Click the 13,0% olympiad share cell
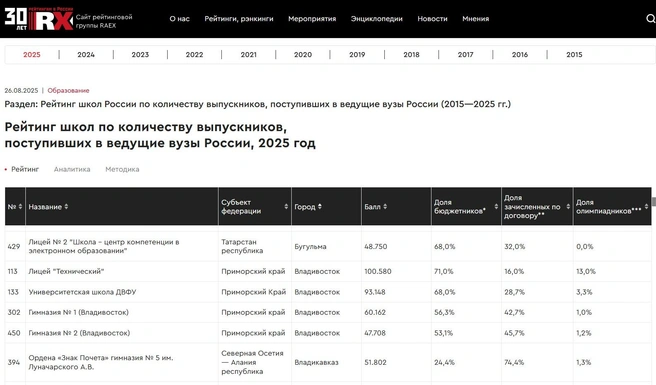The width and height of the screenshot is (656, 385). [586, 271]
